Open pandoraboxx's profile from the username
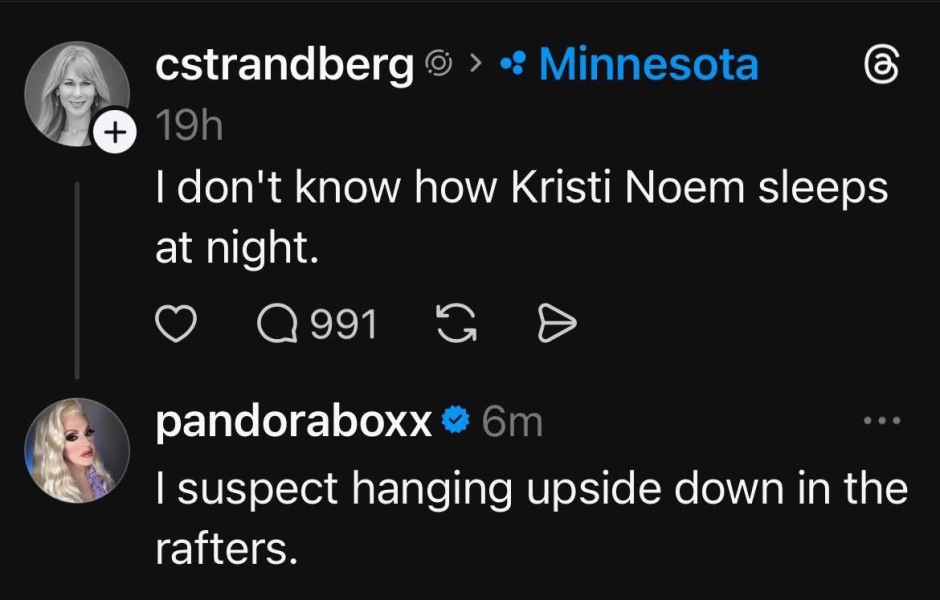 [x=294, y=423]
